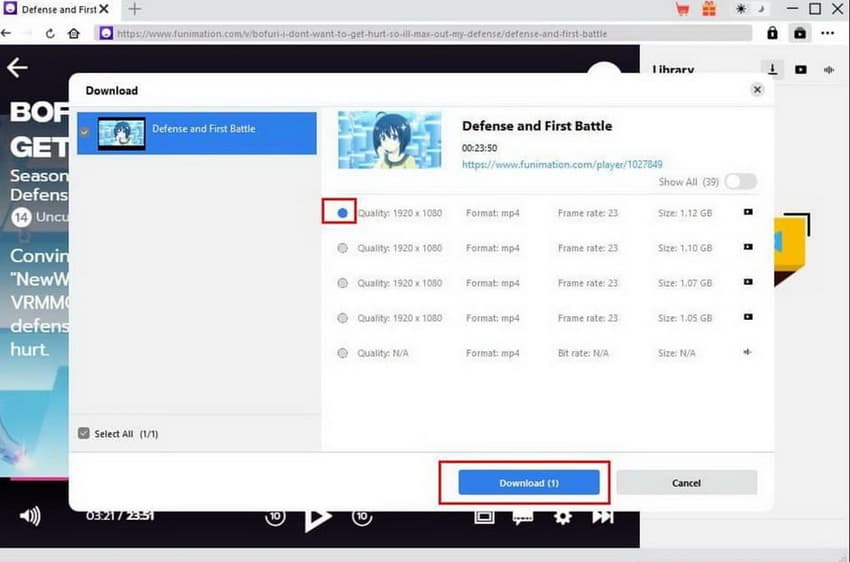Open the gift box icon
This screenshot has width=850, height=562.
coord(709,10)
